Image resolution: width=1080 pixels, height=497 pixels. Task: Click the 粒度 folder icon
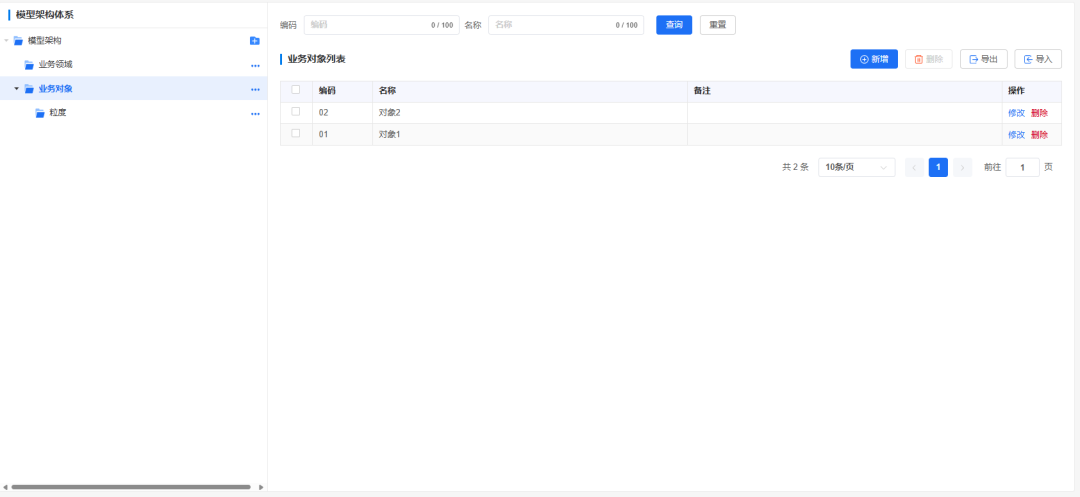point(40,113)
